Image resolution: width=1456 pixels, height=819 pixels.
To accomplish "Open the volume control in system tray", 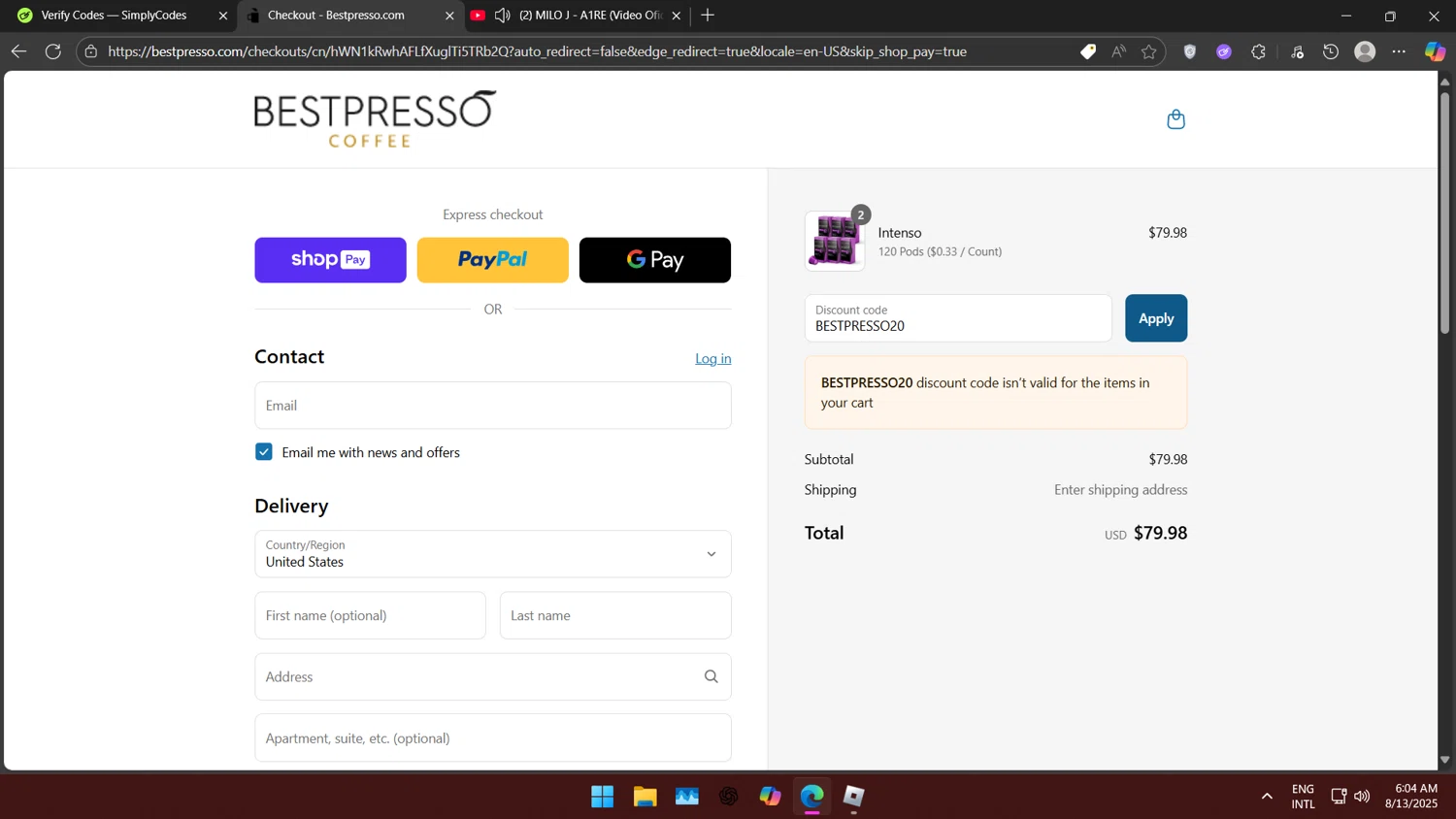I will pos(1362,797).
